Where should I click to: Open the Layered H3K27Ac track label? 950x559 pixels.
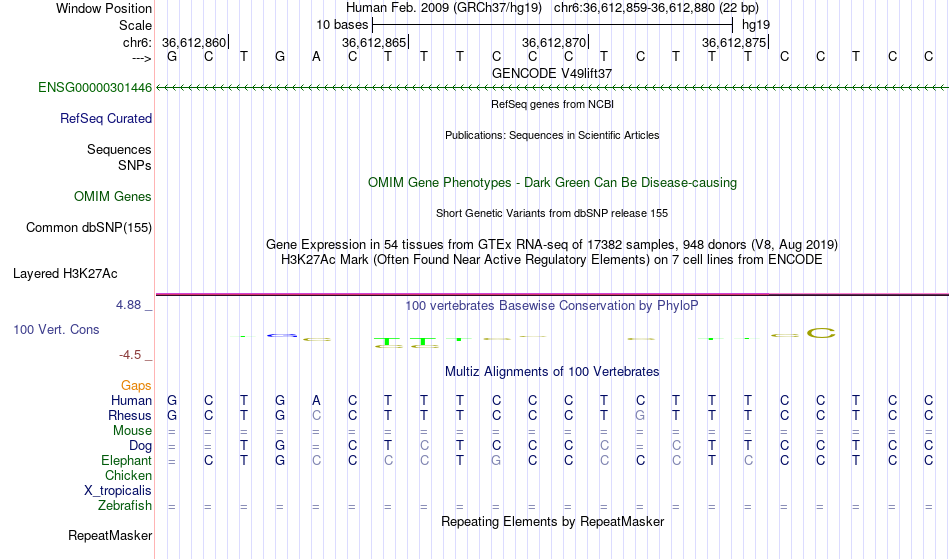click(x=65, y=274)
